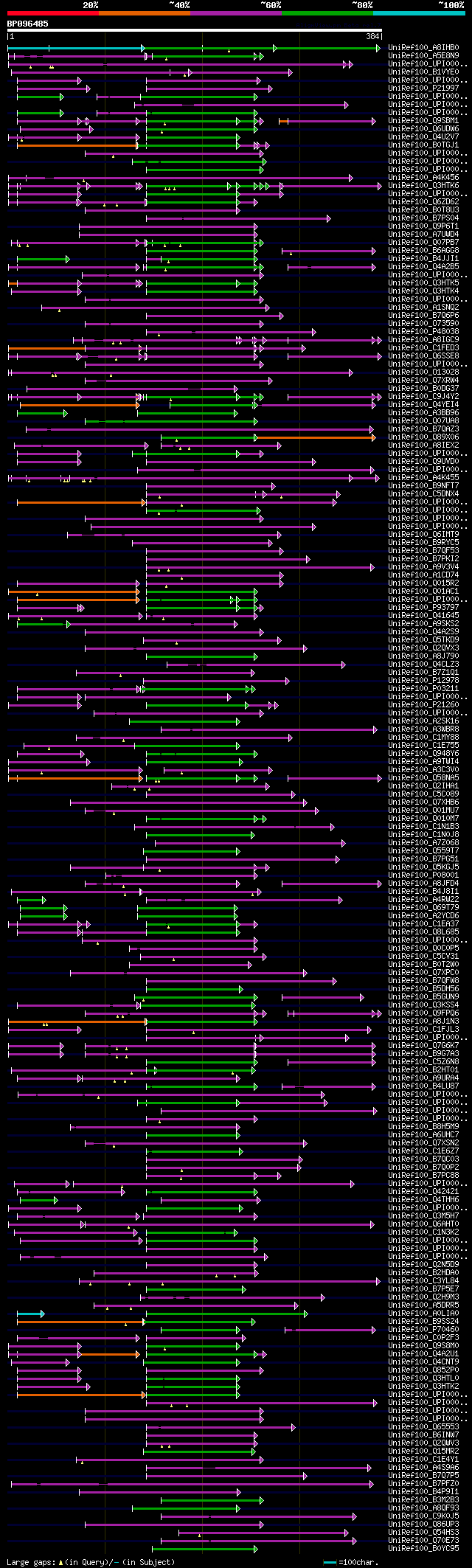The width and height of the screenshot is (472, 1568).
Task: Select the UniRef100_A1SNQ2 label
Action: coord(423,308)
